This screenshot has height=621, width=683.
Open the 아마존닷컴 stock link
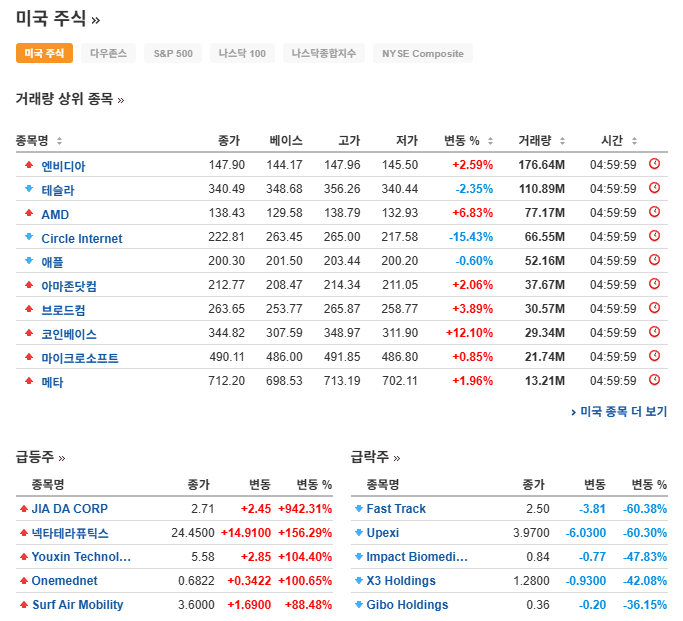tap(69, 286)
